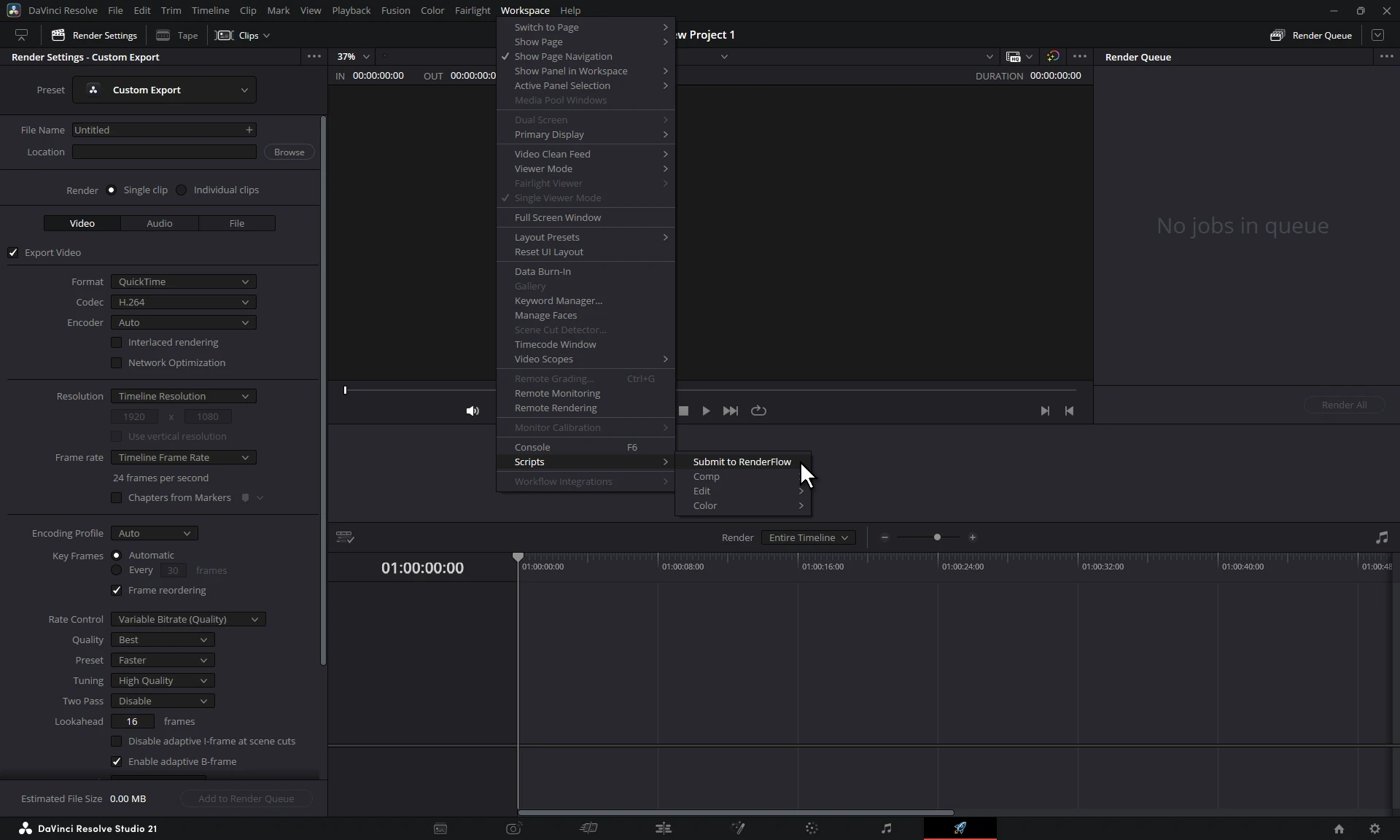Enable Chapters from Markers
Screen dimensions: 1400x840
(116, 497)
